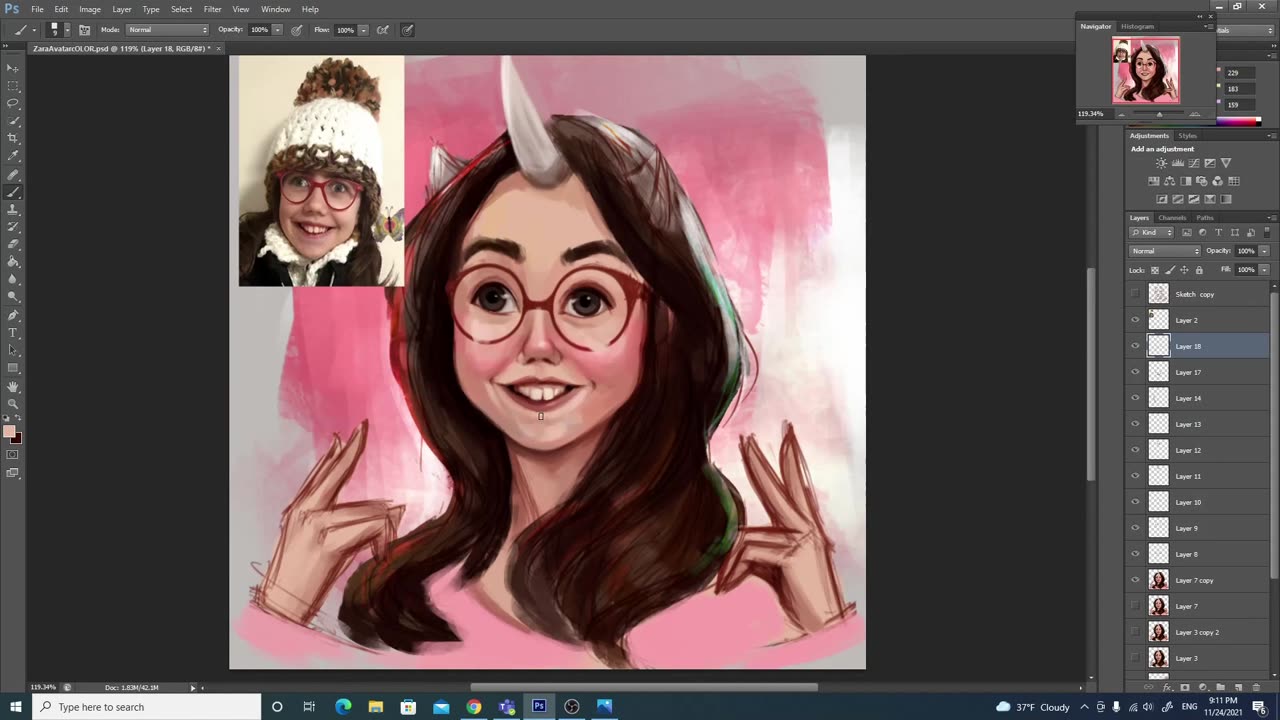Image resolution: width=1280 pixels, height=720 pixels.
Task: Enable airbrush-style build-up icon
Action: (x=382, y=30)
